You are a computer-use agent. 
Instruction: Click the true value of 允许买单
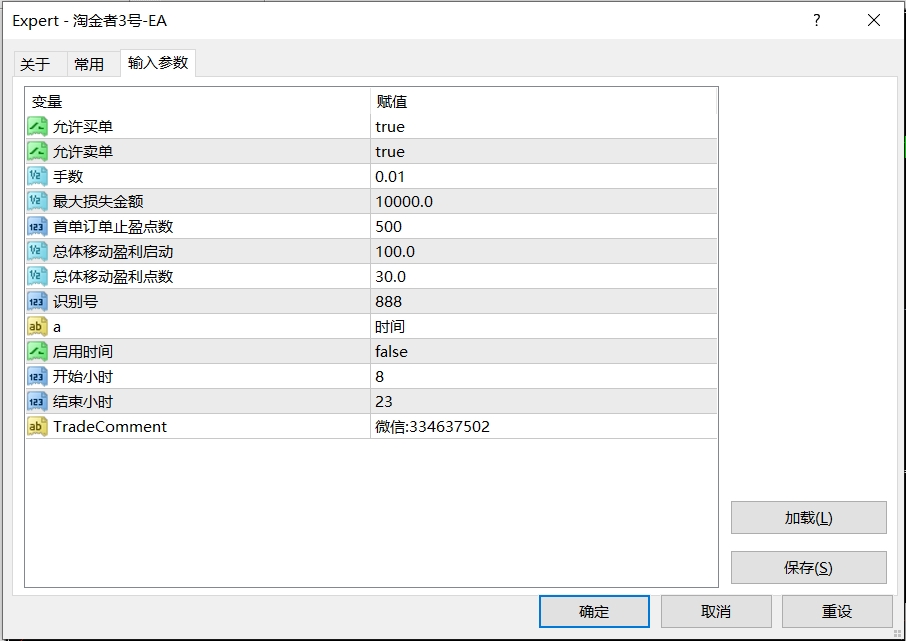coord(390,127)
